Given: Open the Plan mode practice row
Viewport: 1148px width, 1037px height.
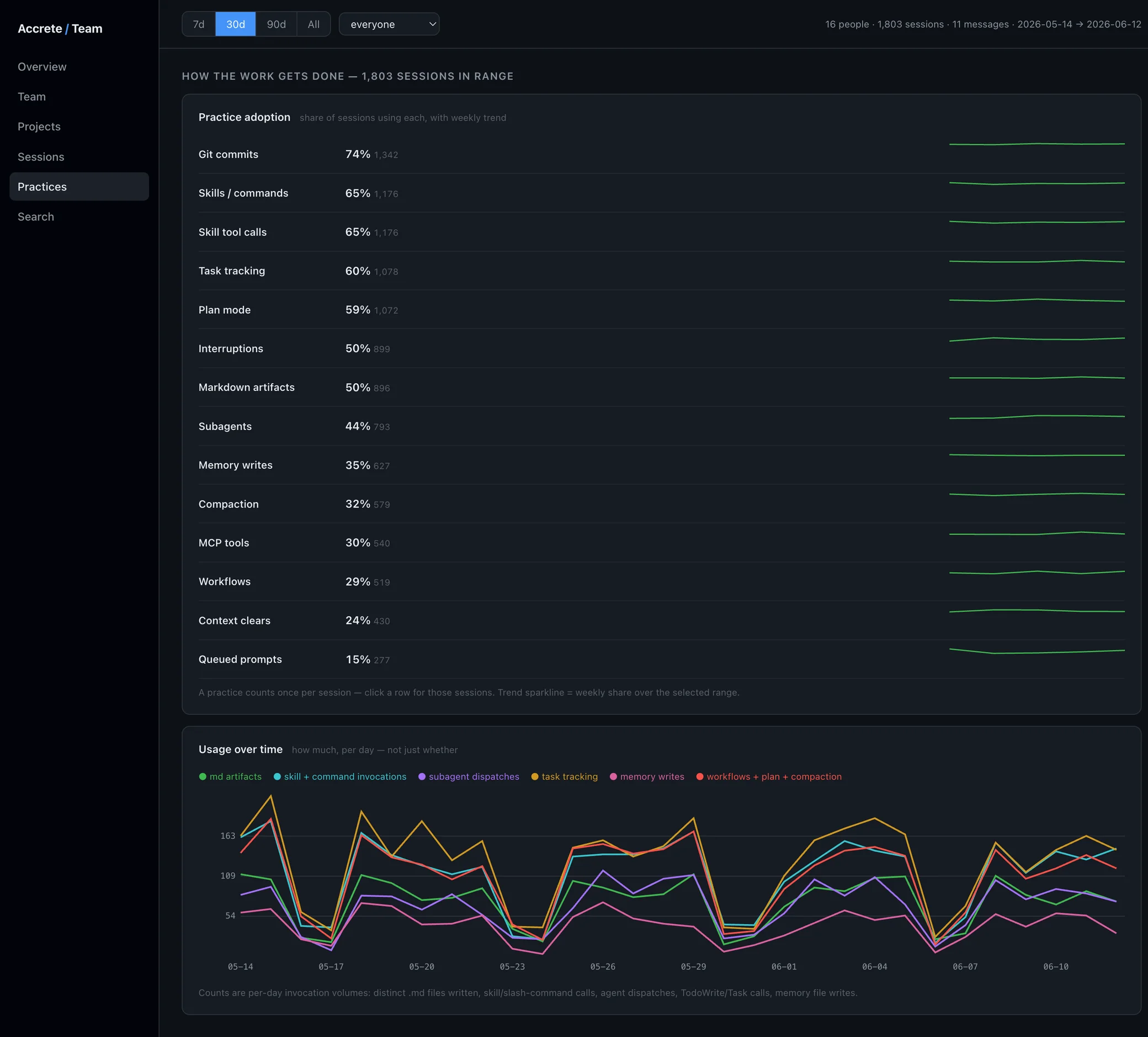Looking at the screenshot, I should [661, 309].
